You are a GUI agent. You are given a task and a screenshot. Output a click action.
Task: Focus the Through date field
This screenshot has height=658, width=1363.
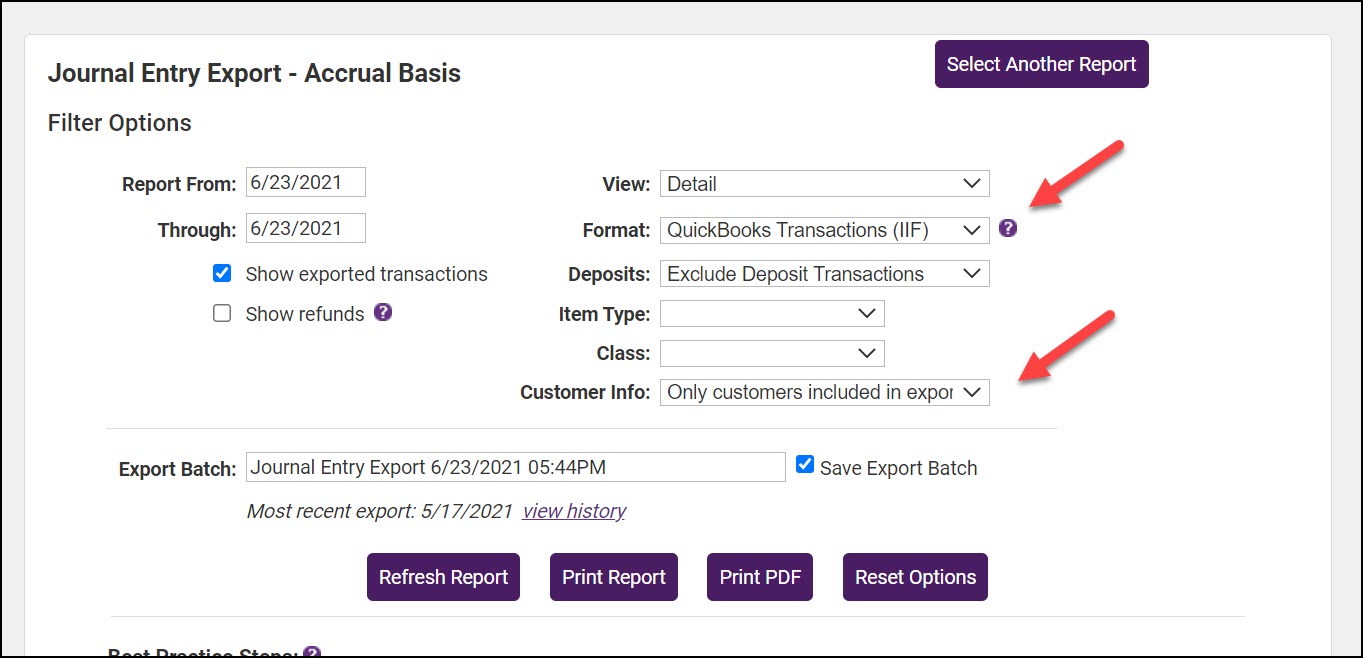pyautogui.click(x=305, y=228)
